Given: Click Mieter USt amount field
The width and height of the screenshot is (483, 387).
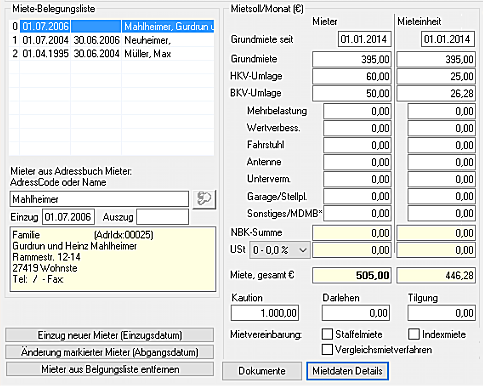Looking at the screenshot, I should 352,250.
